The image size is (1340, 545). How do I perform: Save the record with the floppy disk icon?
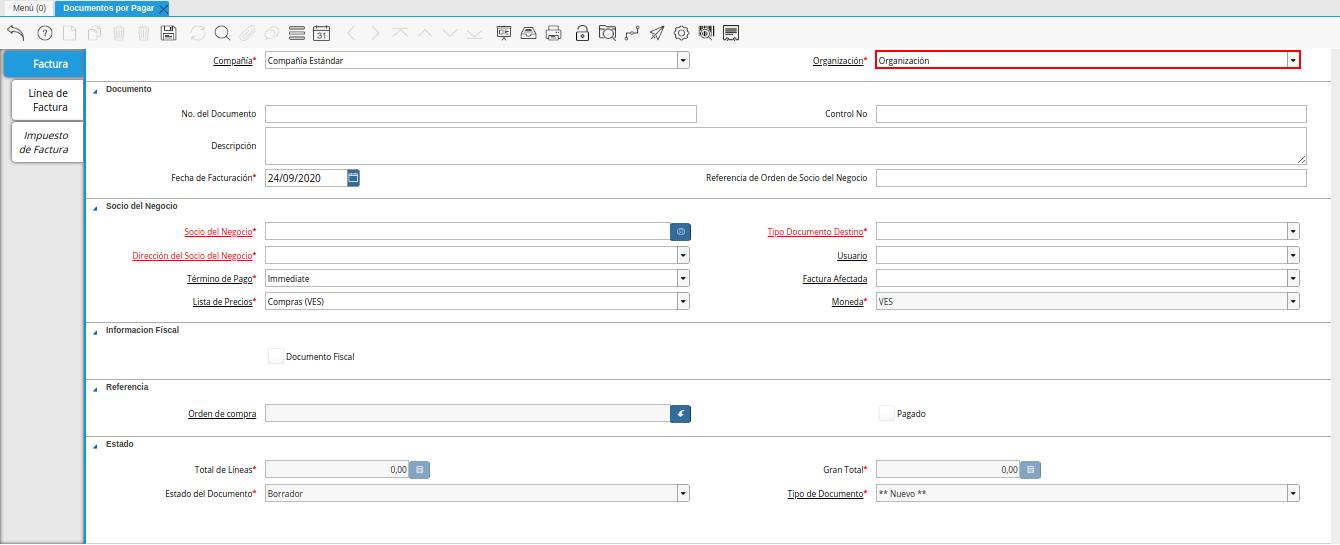point(169,33)
